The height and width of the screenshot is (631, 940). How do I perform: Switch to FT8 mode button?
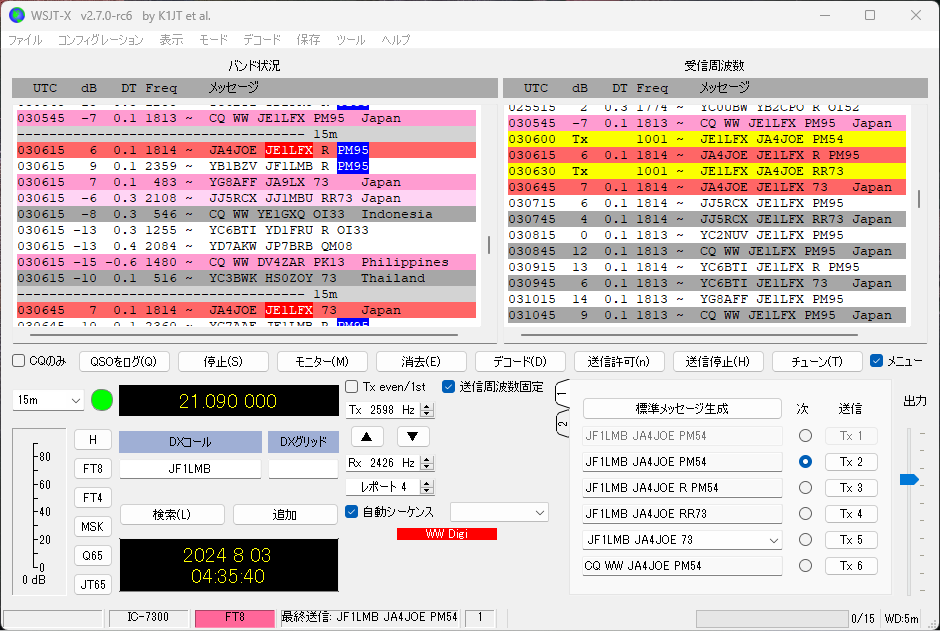pyautogui.click(x=93, y=468)
